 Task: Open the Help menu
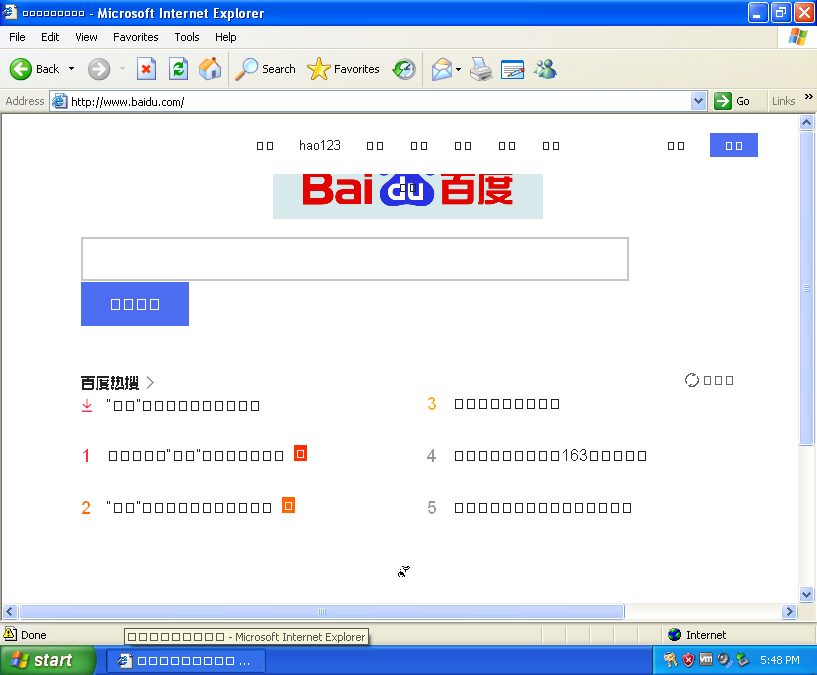point(226,37)
